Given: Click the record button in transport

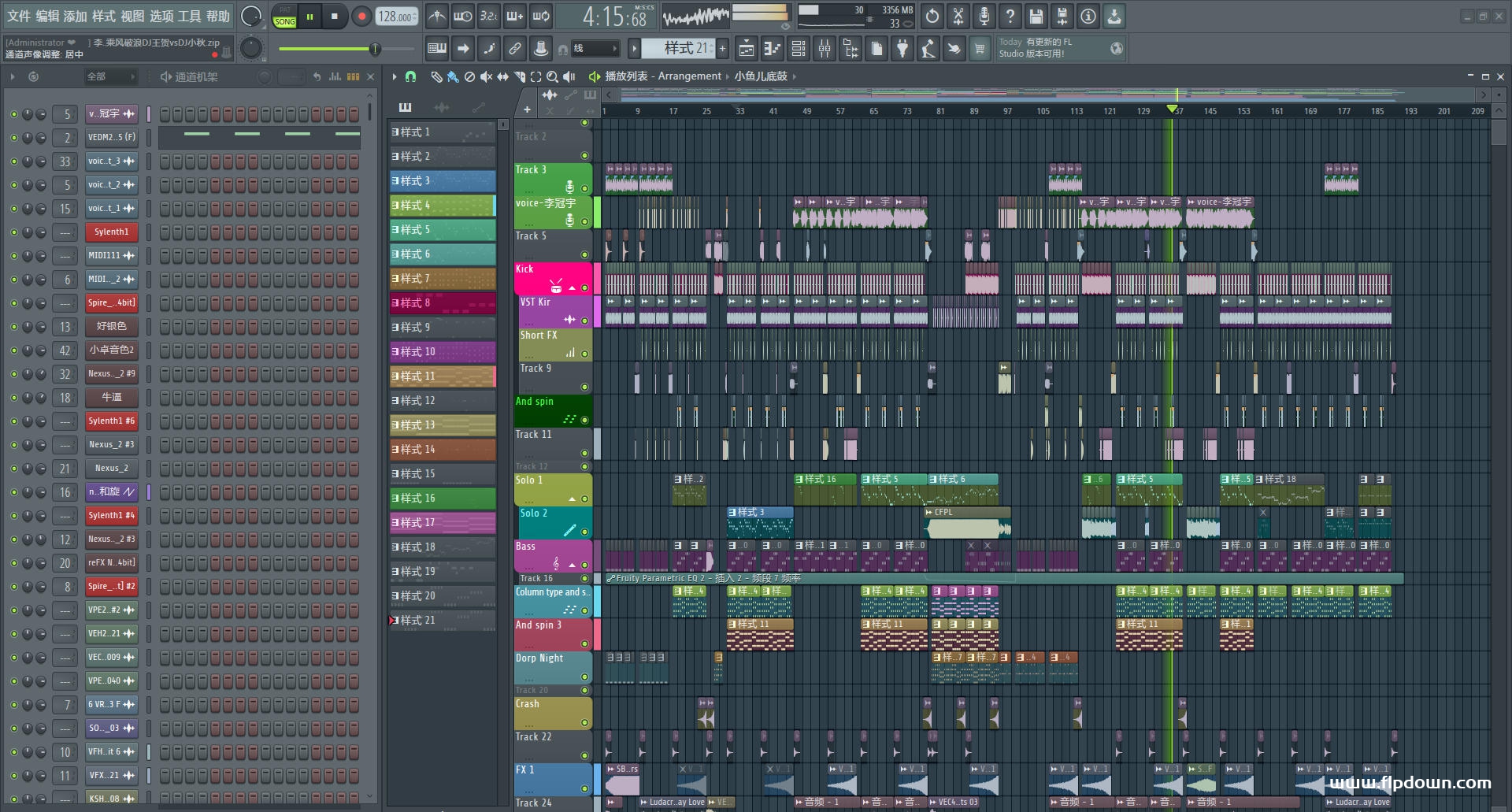Looking at the screenshot, I should 361,17.
